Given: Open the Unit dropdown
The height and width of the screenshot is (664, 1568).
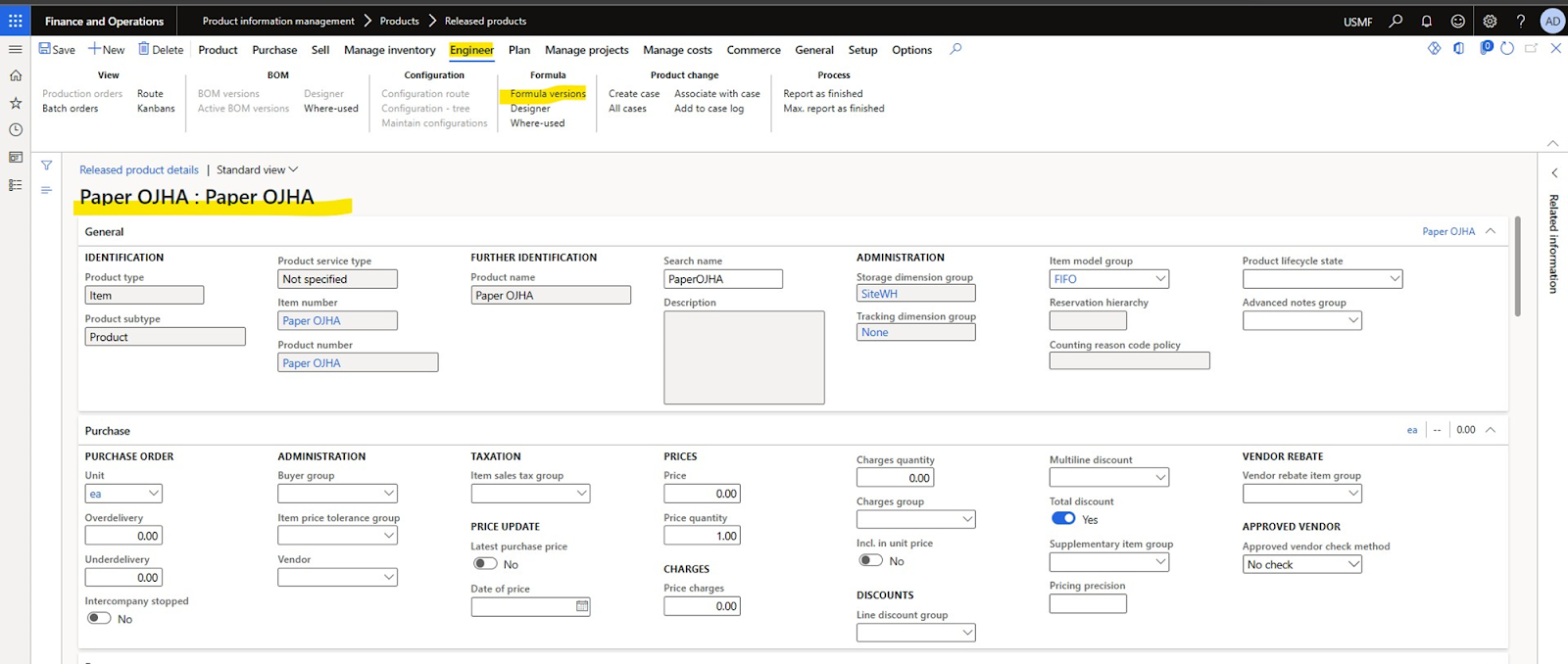Looking at the screenshot, I should click(153, 494).
